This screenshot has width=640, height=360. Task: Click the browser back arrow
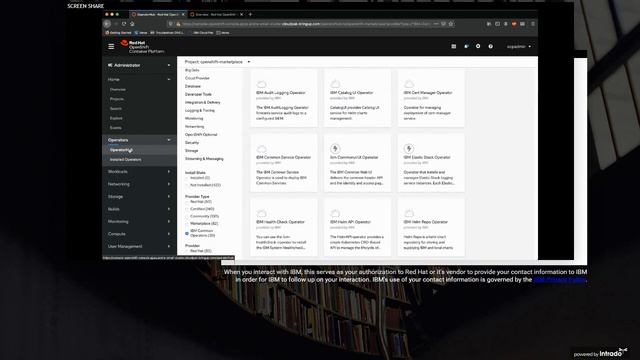click(107, 24)
